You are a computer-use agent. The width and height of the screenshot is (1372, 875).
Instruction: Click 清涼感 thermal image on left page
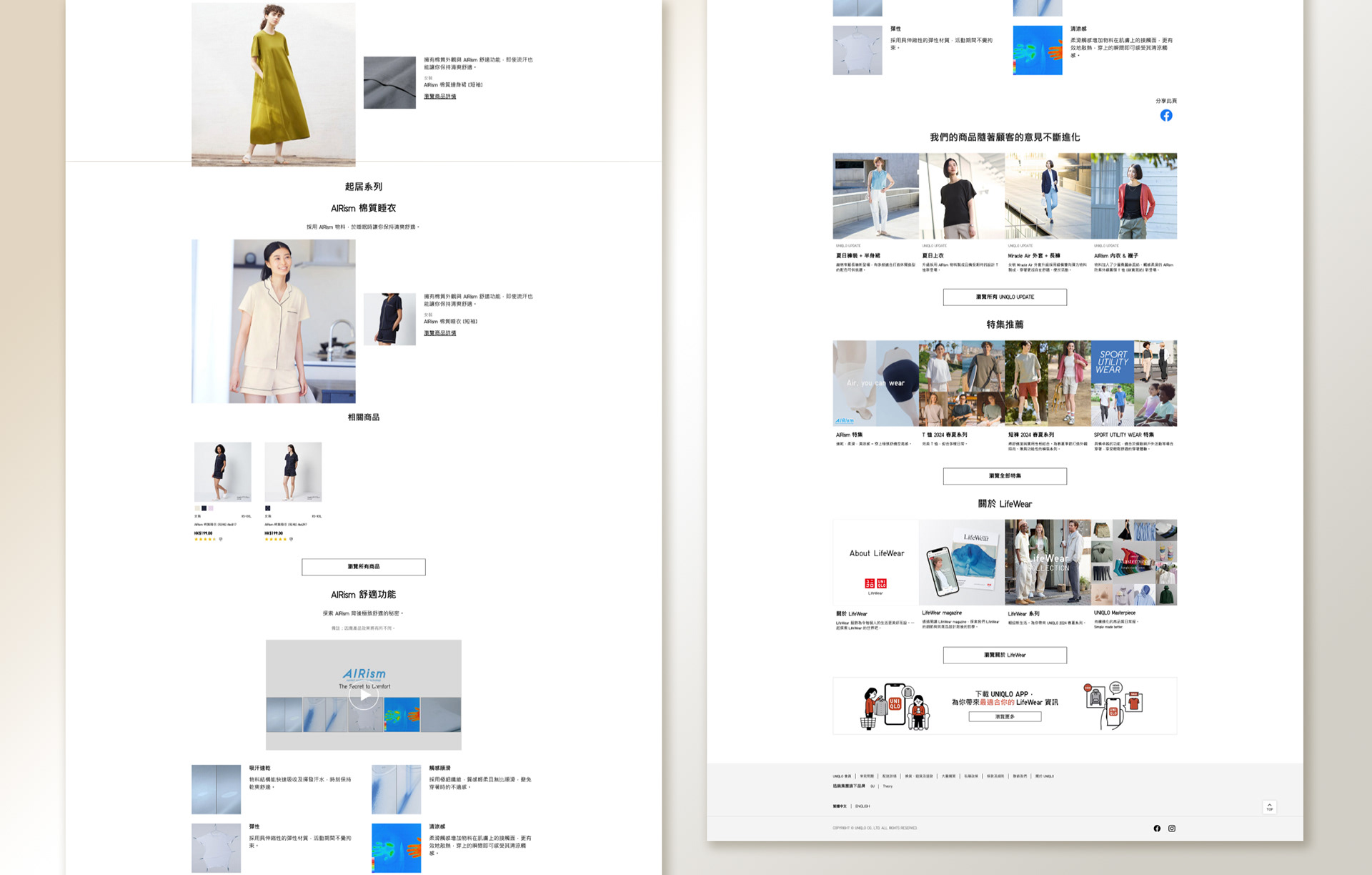pos(396,848)
